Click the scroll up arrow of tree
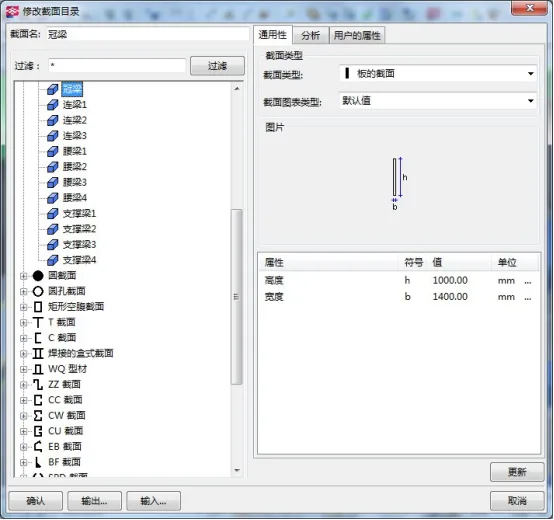The height and width of the screenshot is (520, 554). [x=237, y=89]
